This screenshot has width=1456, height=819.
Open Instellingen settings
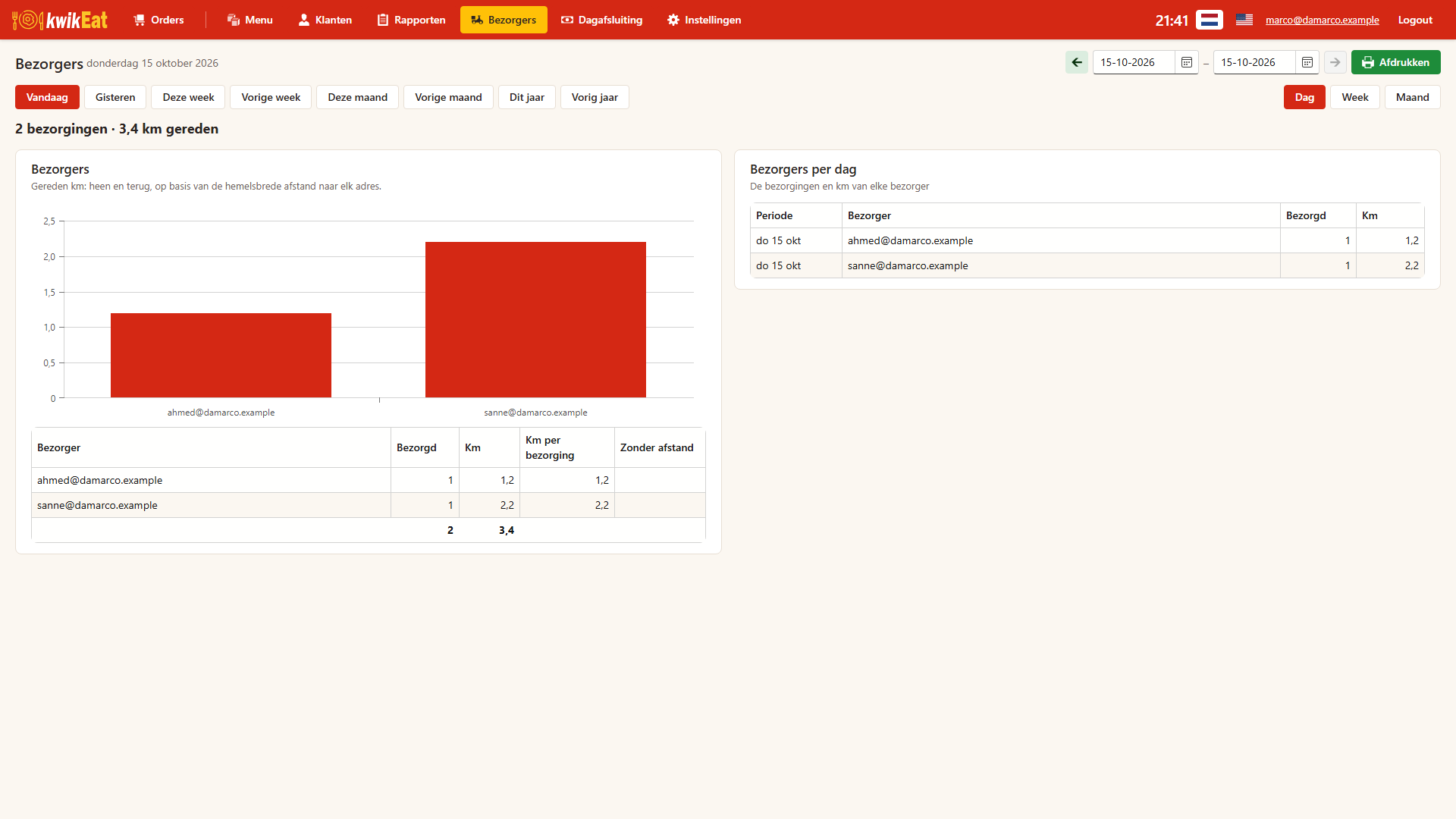(x=704, y=20)
